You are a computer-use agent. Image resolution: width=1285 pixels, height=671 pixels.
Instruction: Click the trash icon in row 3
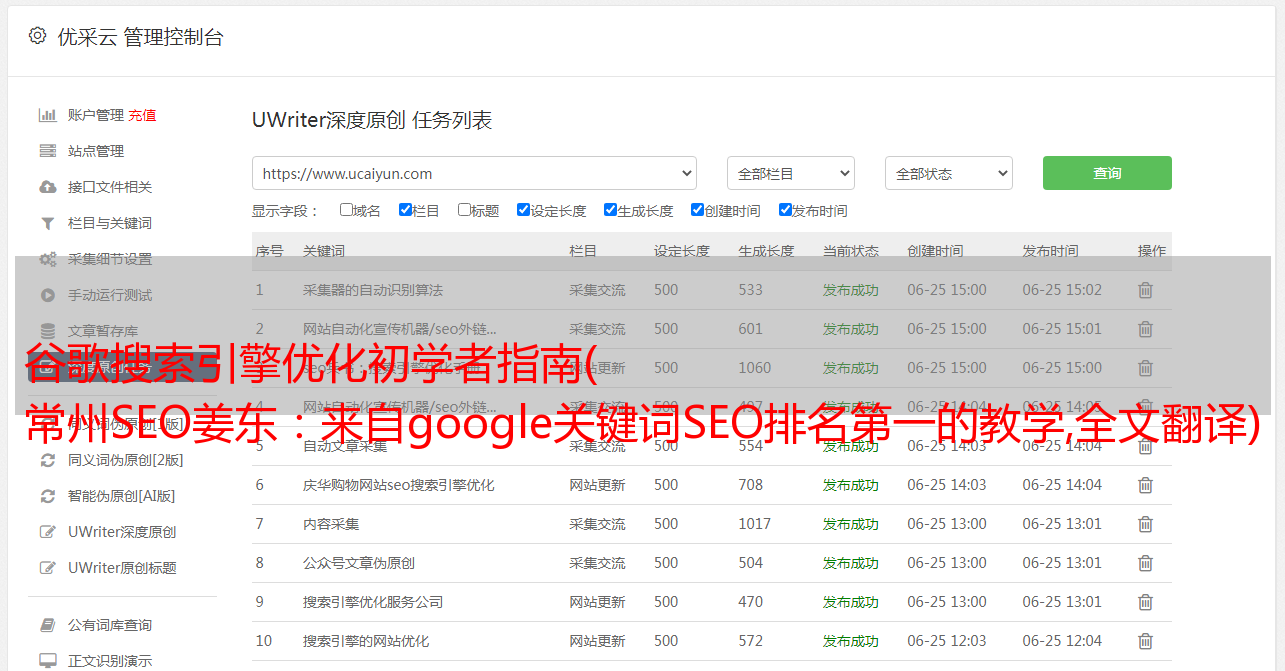pos(1146,368)
